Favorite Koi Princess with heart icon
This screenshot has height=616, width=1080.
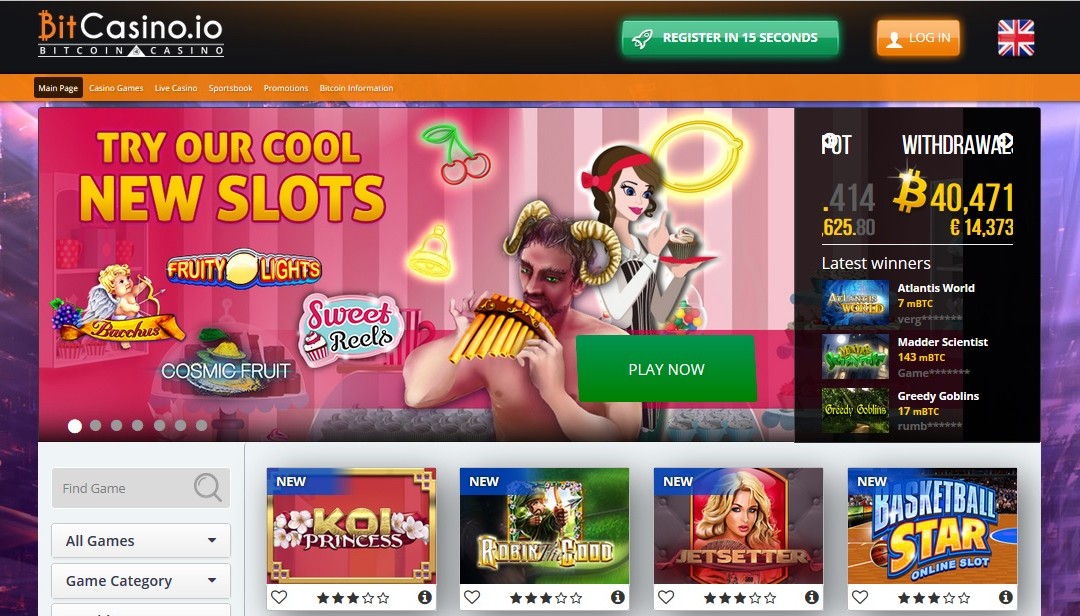(279, 597)
